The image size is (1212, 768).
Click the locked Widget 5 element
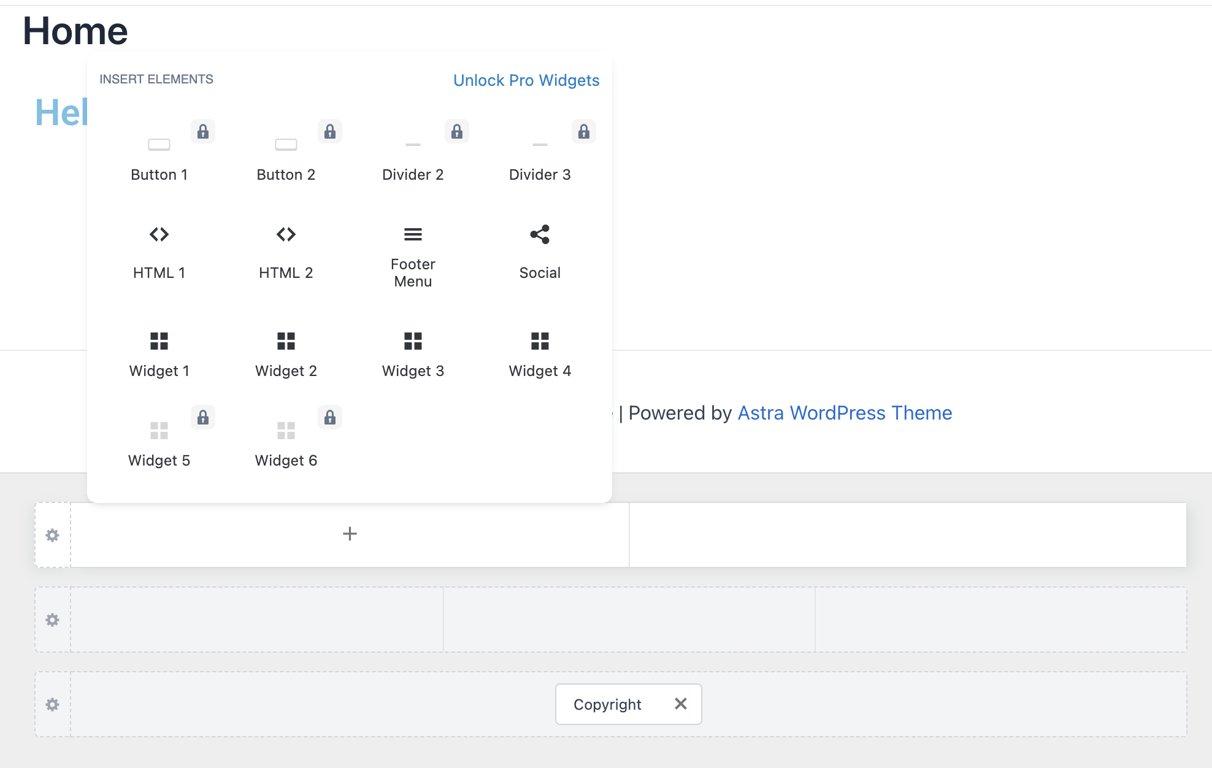pos(159,440)
